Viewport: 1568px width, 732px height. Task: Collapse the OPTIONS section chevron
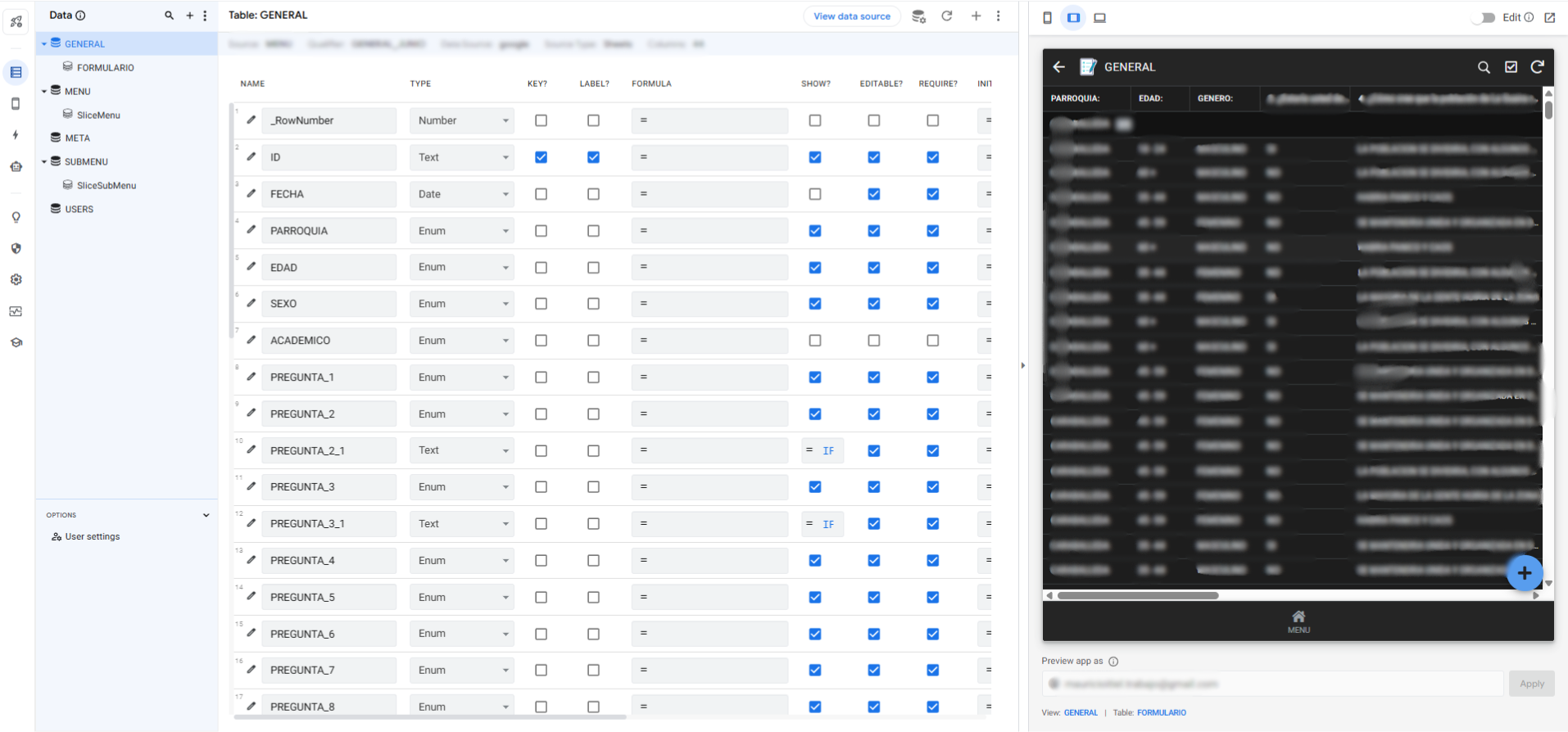206,515
